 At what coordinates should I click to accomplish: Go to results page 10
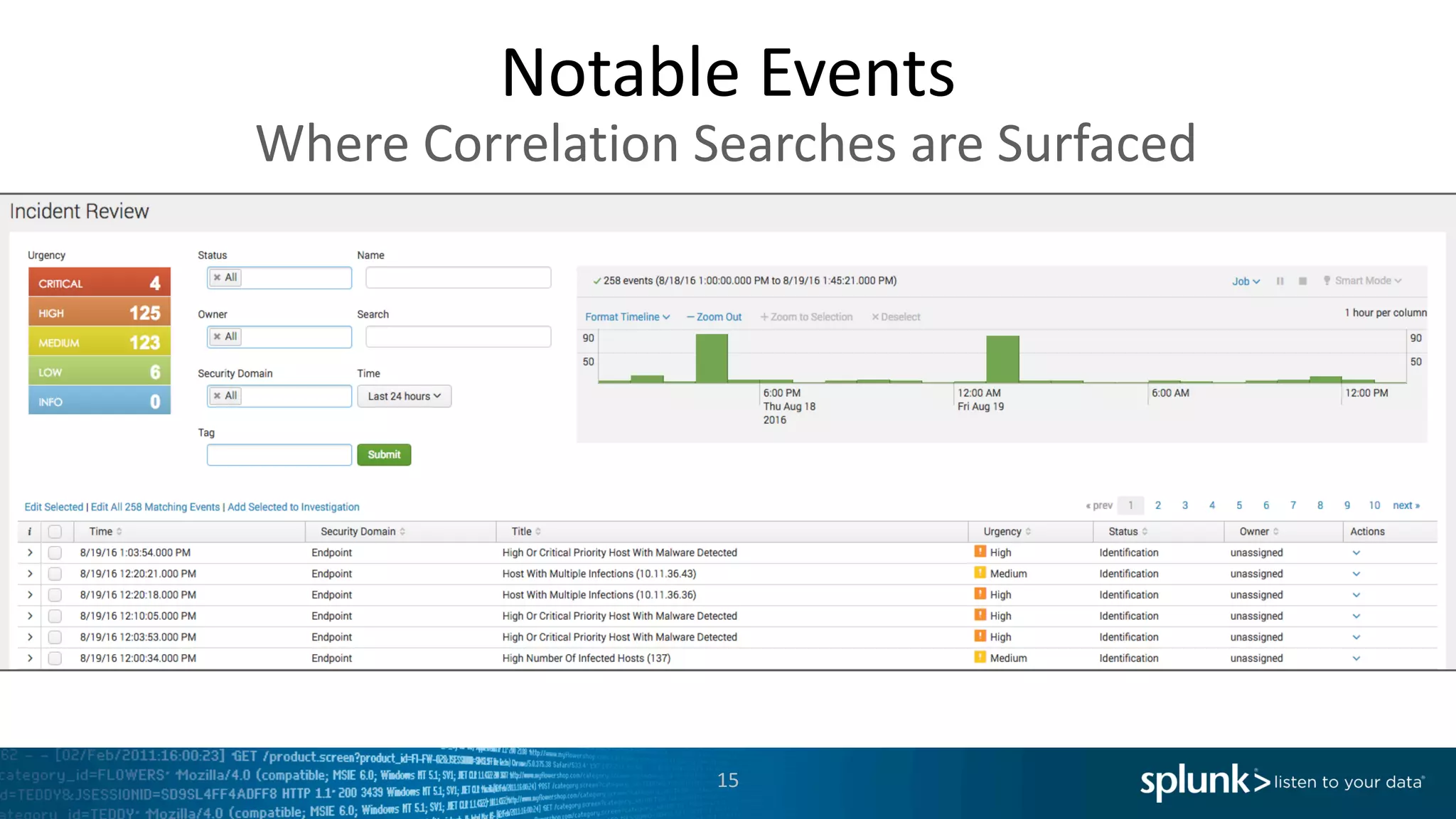1374,505
